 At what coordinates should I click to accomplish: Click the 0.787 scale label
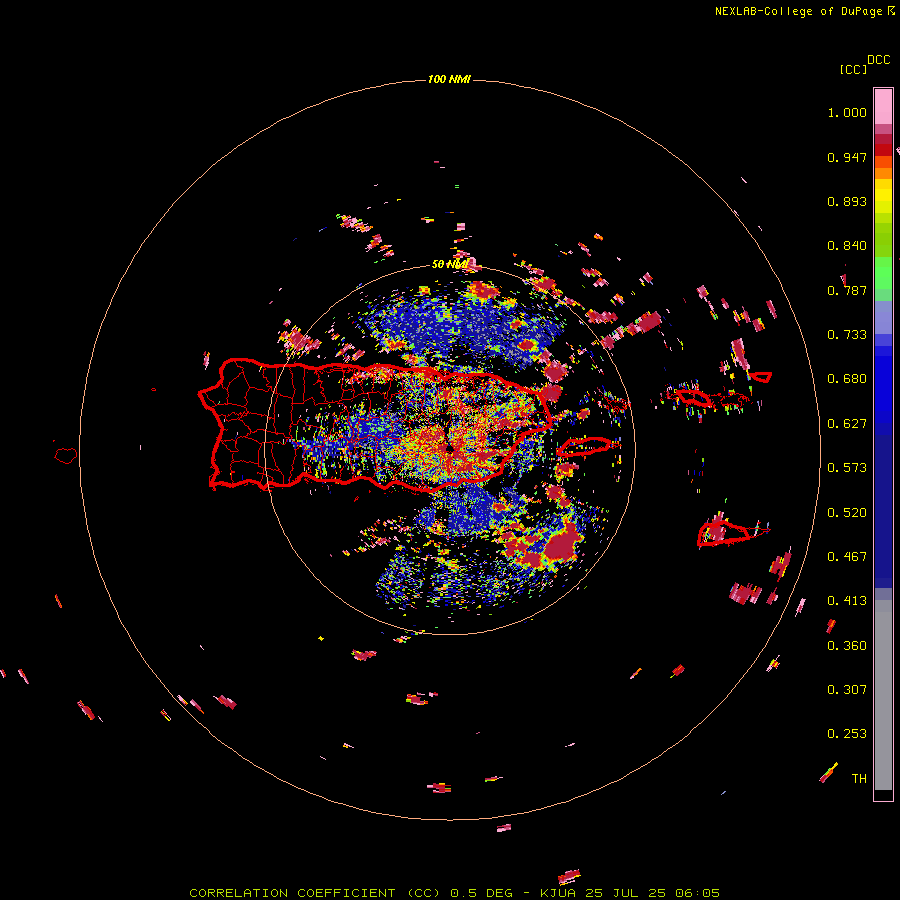pos(847,290)
